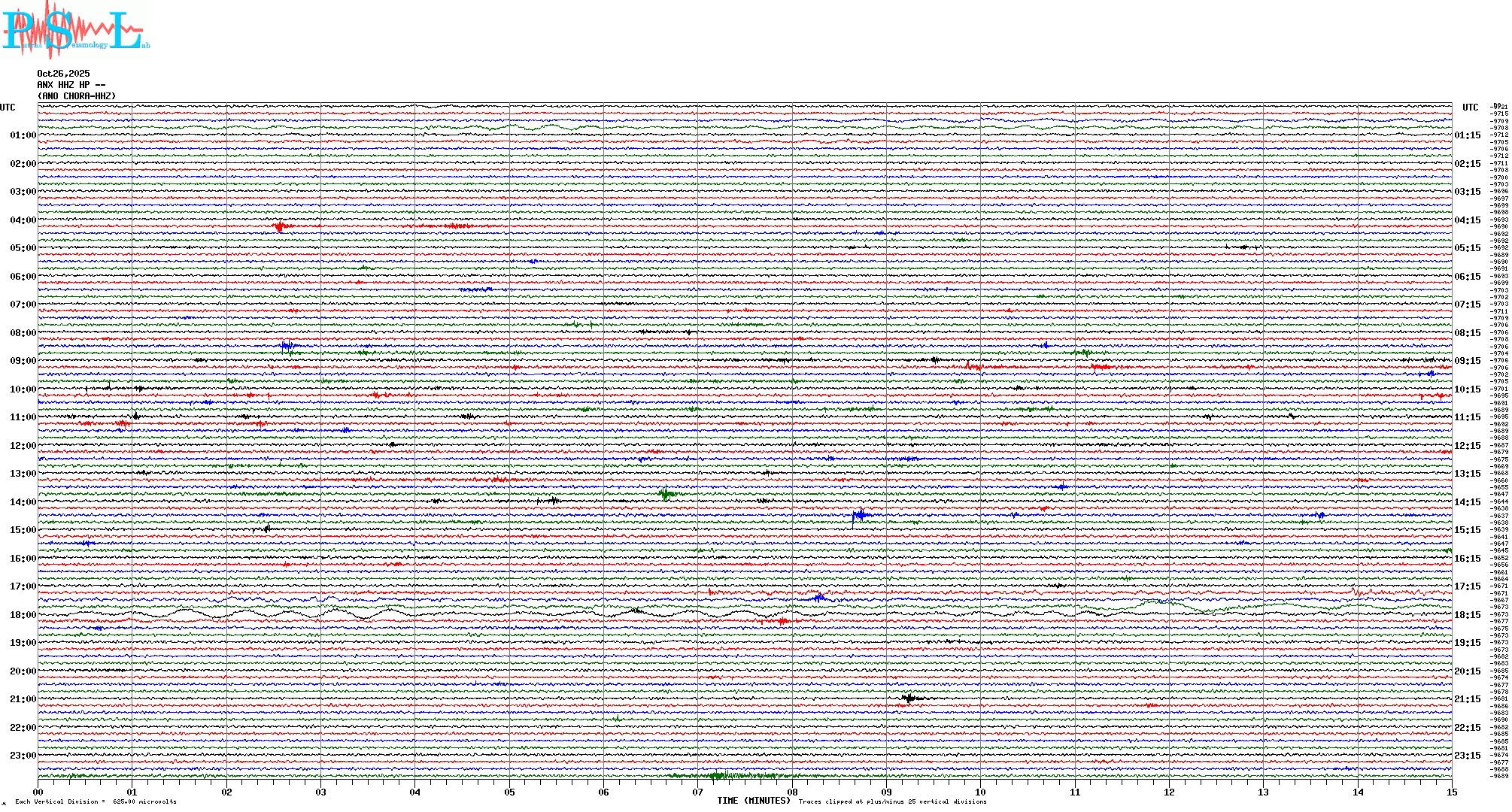Click the right UTC axis label
Screen dimensions: 1512x812
[x=1470, y=108]
